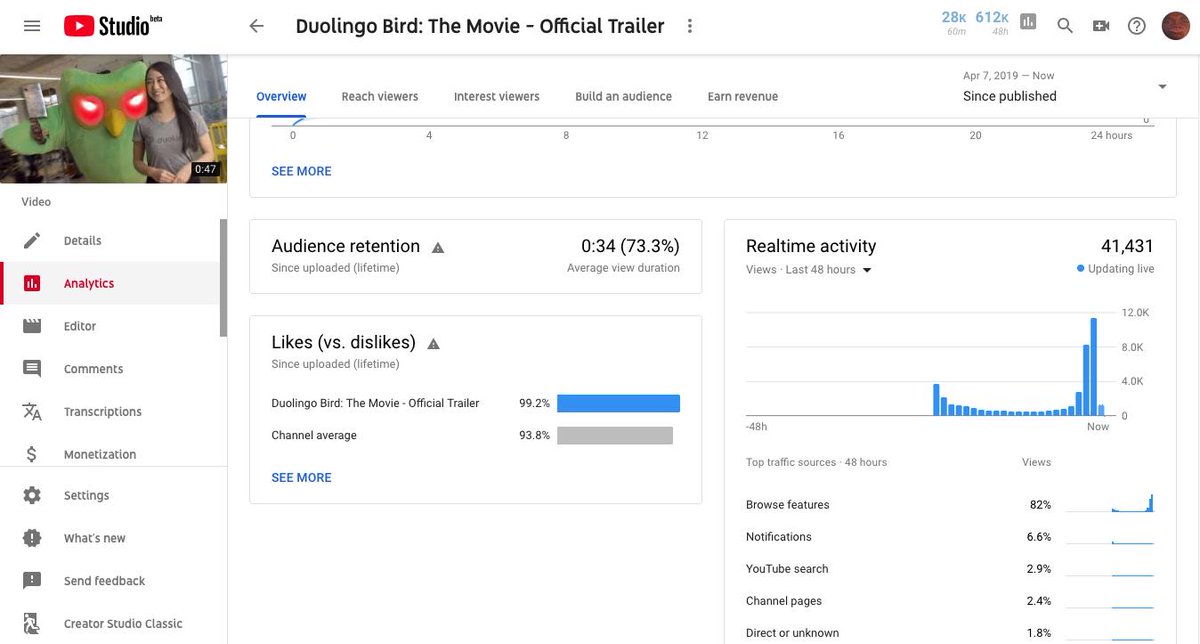Viewport: 1200px width, 644px height.
Task: Open the video options three-dot menu
Action: [x=689, y=27]
